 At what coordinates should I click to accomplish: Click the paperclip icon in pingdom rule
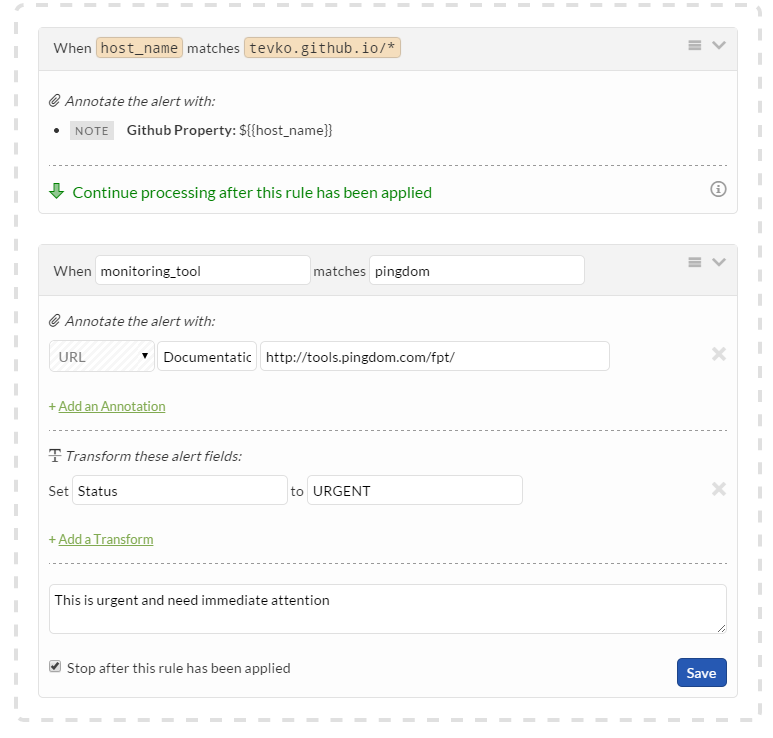click(55, 321)
